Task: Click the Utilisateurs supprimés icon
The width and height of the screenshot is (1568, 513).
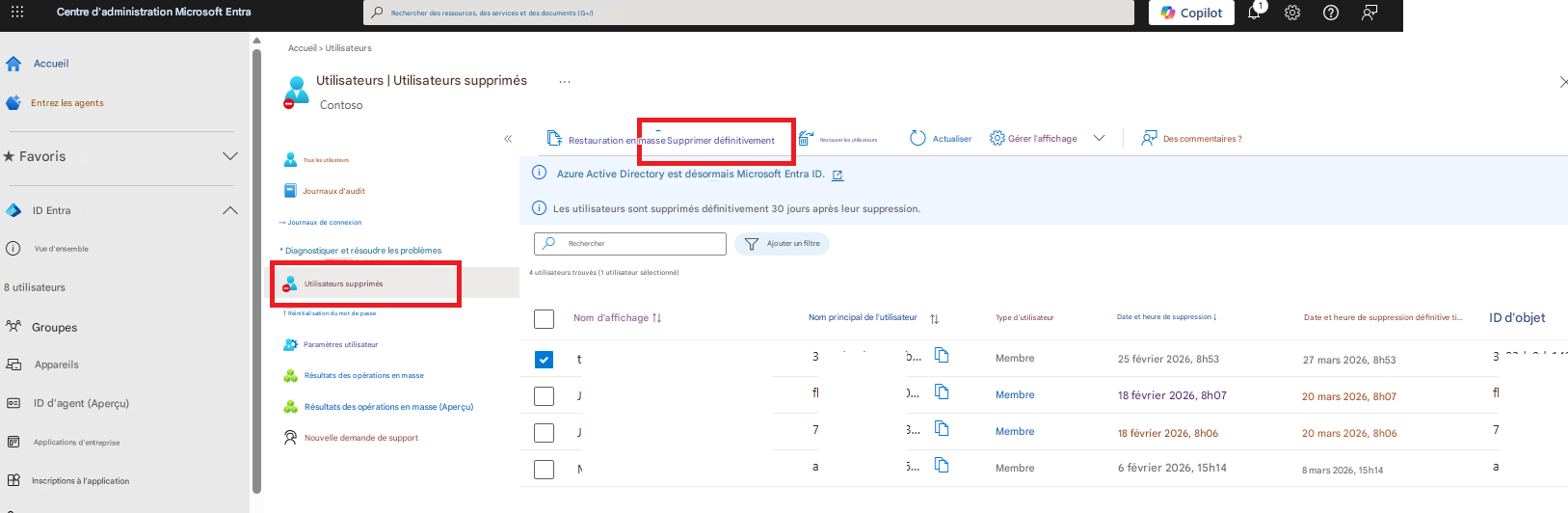Action: (x=290, y=283)
